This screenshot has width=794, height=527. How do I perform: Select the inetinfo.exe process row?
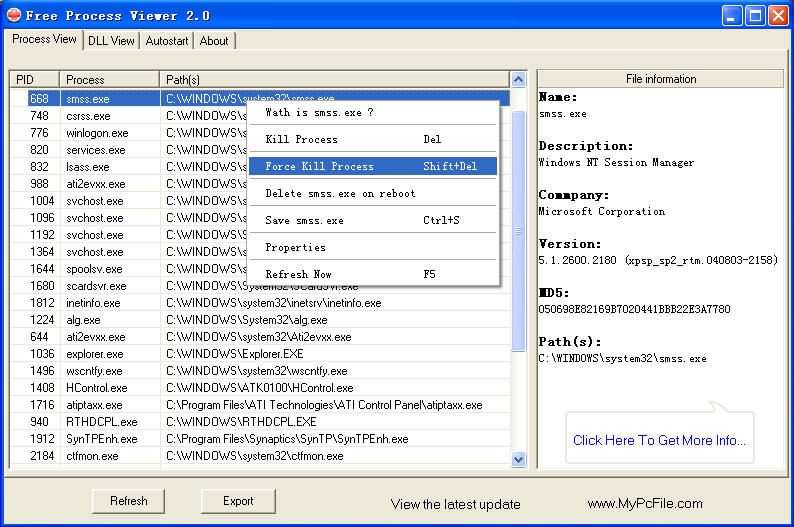click(x=260, y=303)
